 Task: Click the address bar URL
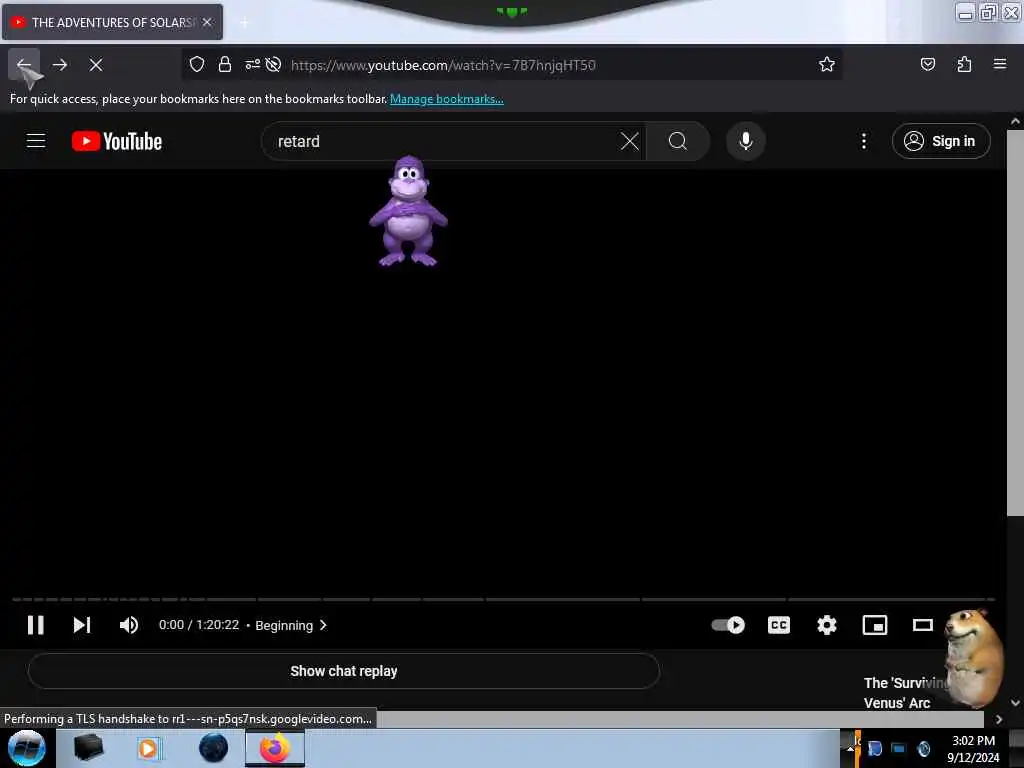443,65
